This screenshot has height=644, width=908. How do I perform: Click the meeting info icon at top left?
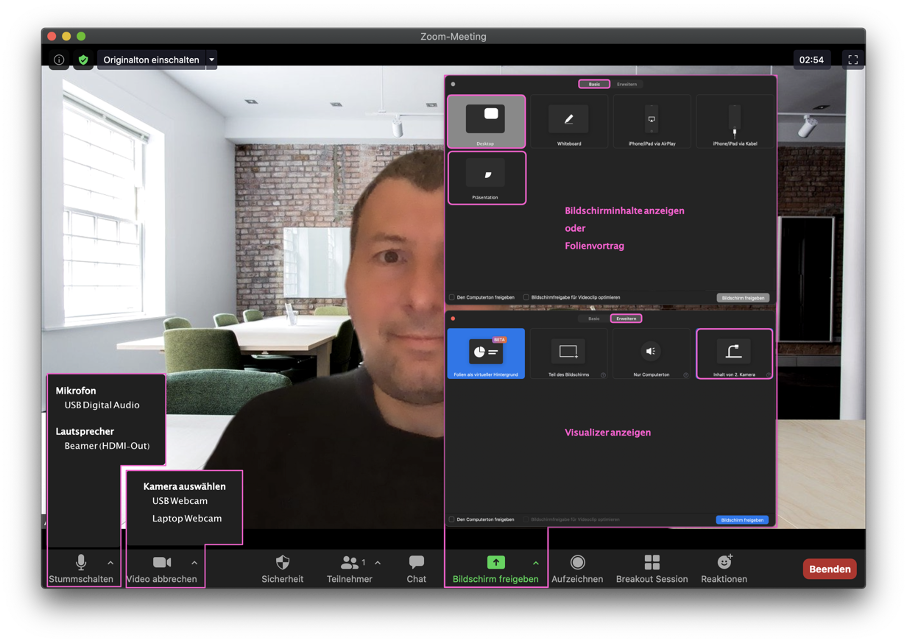tap(59, 60)
